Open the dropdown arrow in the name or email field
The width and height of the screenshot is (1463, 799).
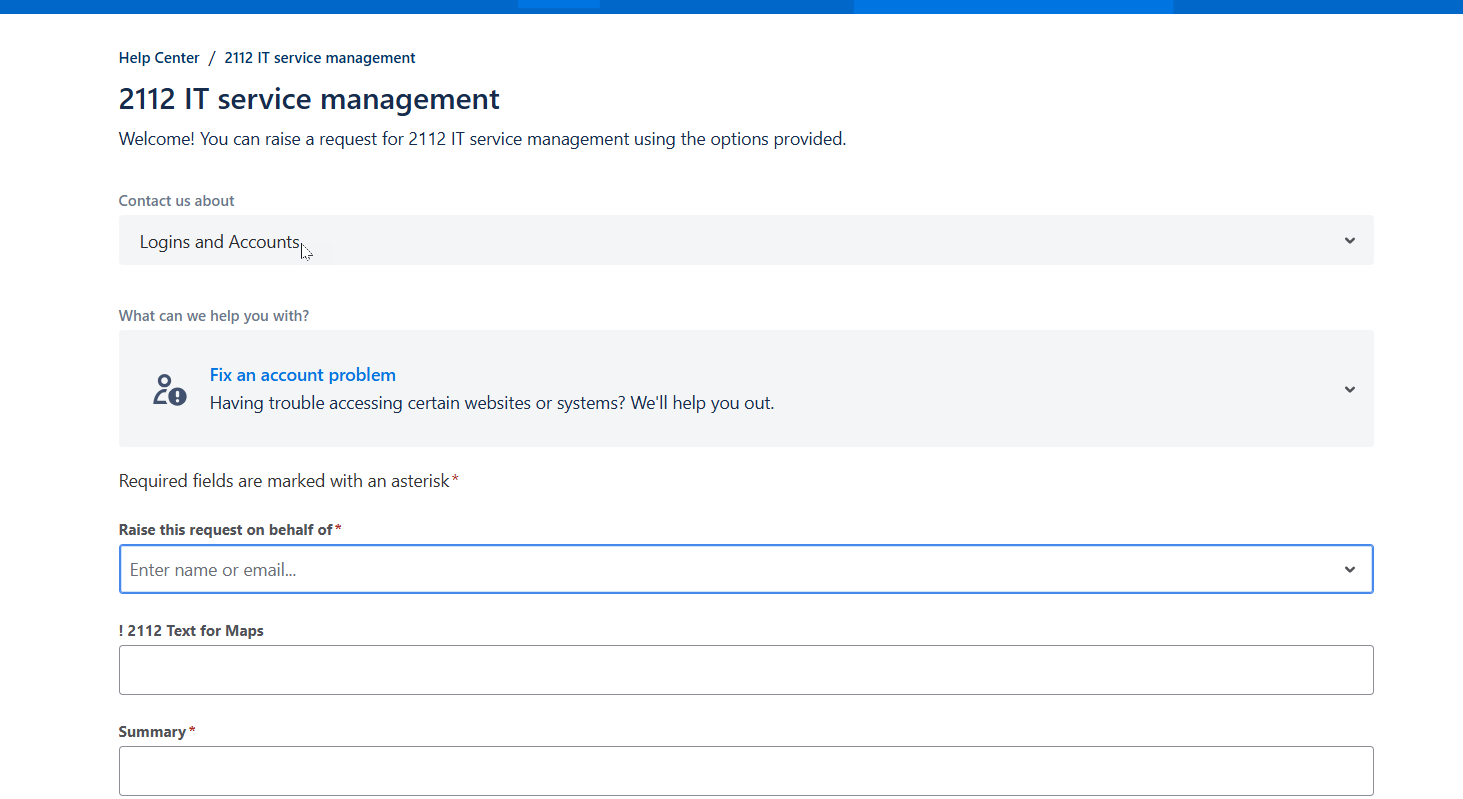coord(1349,569)
